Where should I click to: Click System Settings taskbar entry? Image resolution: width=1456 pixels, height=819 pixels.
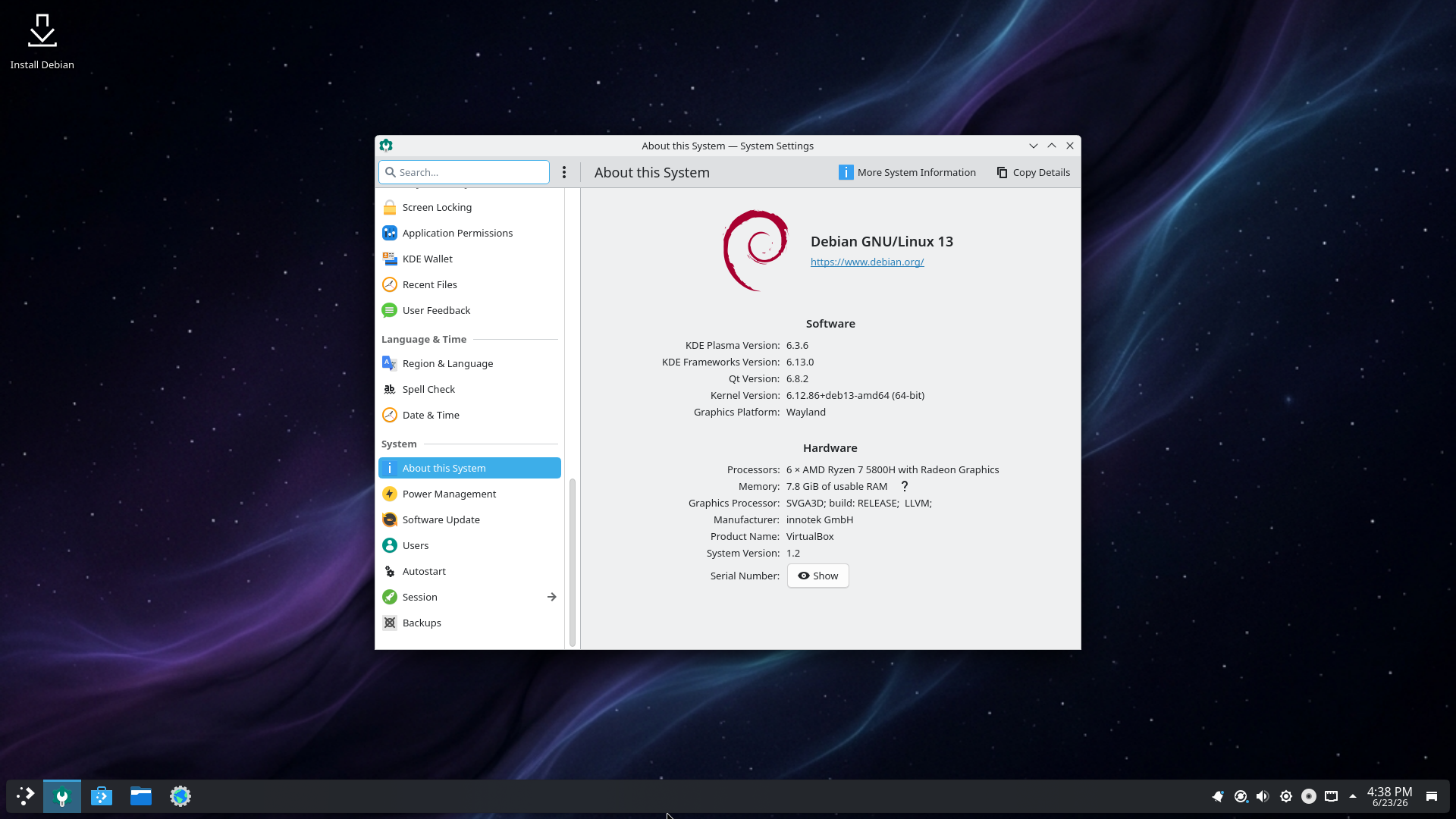click(62, 796)
